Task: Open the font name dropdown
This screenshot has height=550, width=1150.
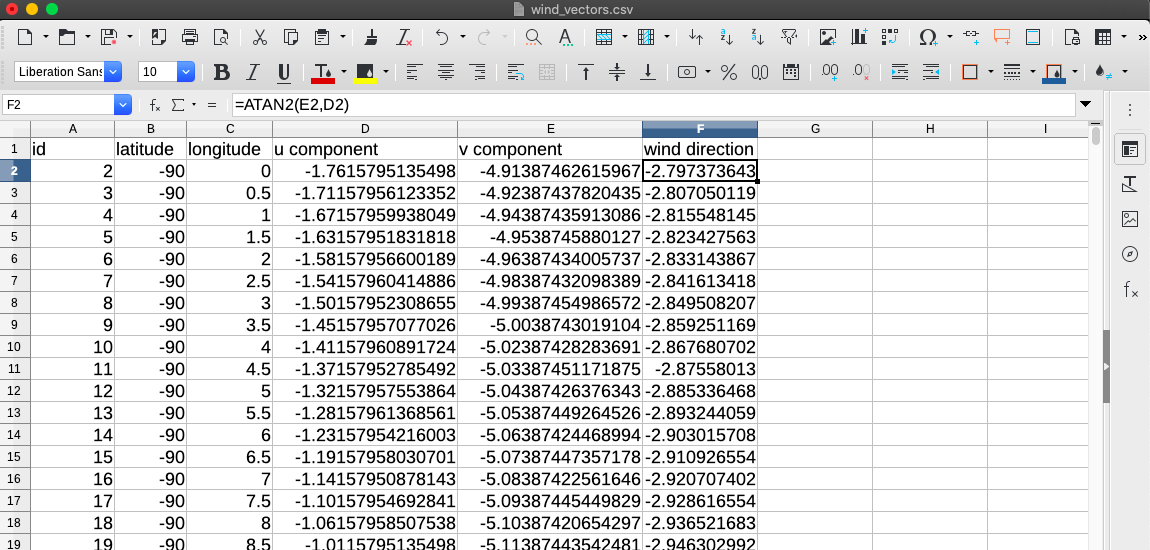Action: [x=113, y=72]
